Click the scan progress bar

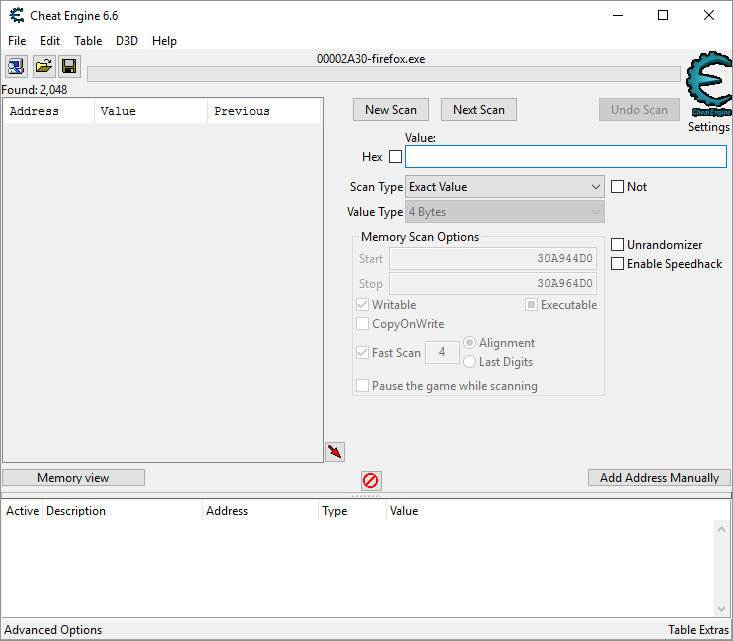click(383, 74)
